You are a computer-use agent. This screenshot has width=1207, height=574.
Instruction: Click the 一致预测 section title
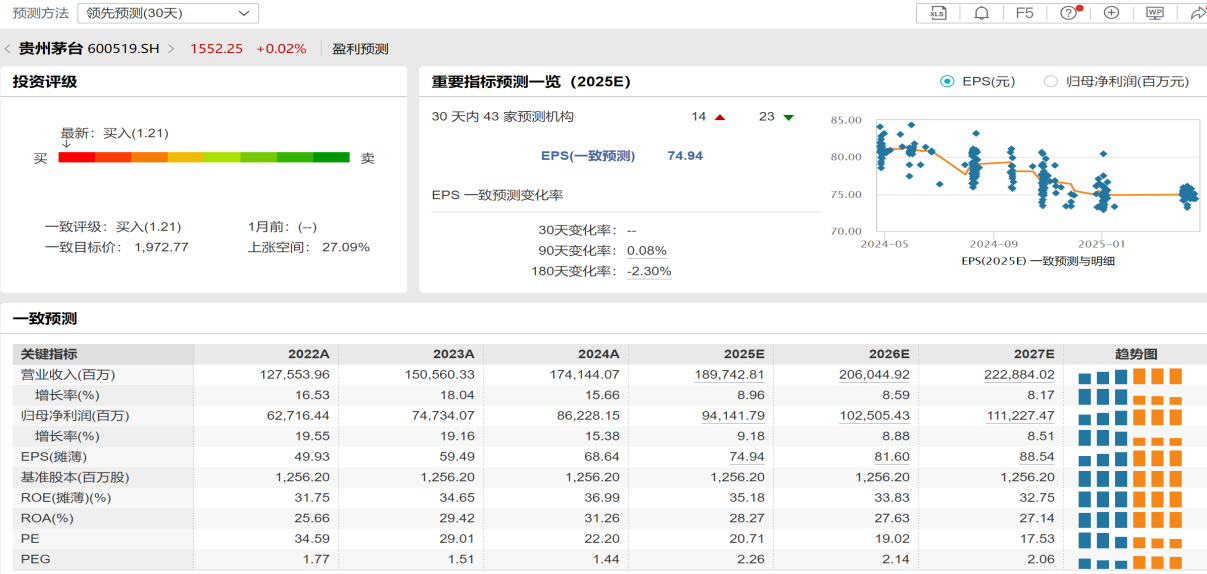(45, 319)
